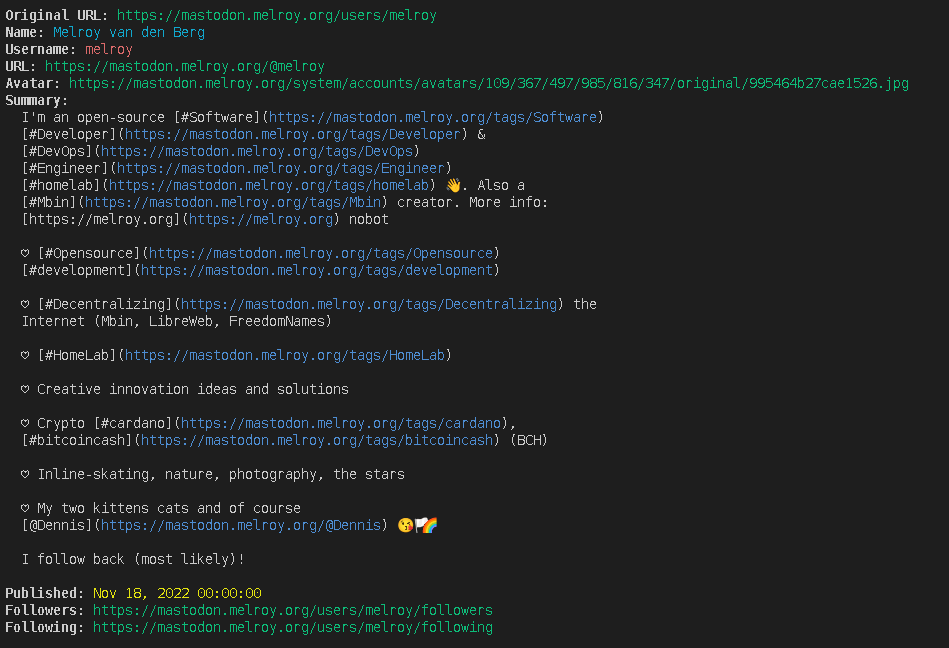Click the Summary: label

[x=36, y=100]
